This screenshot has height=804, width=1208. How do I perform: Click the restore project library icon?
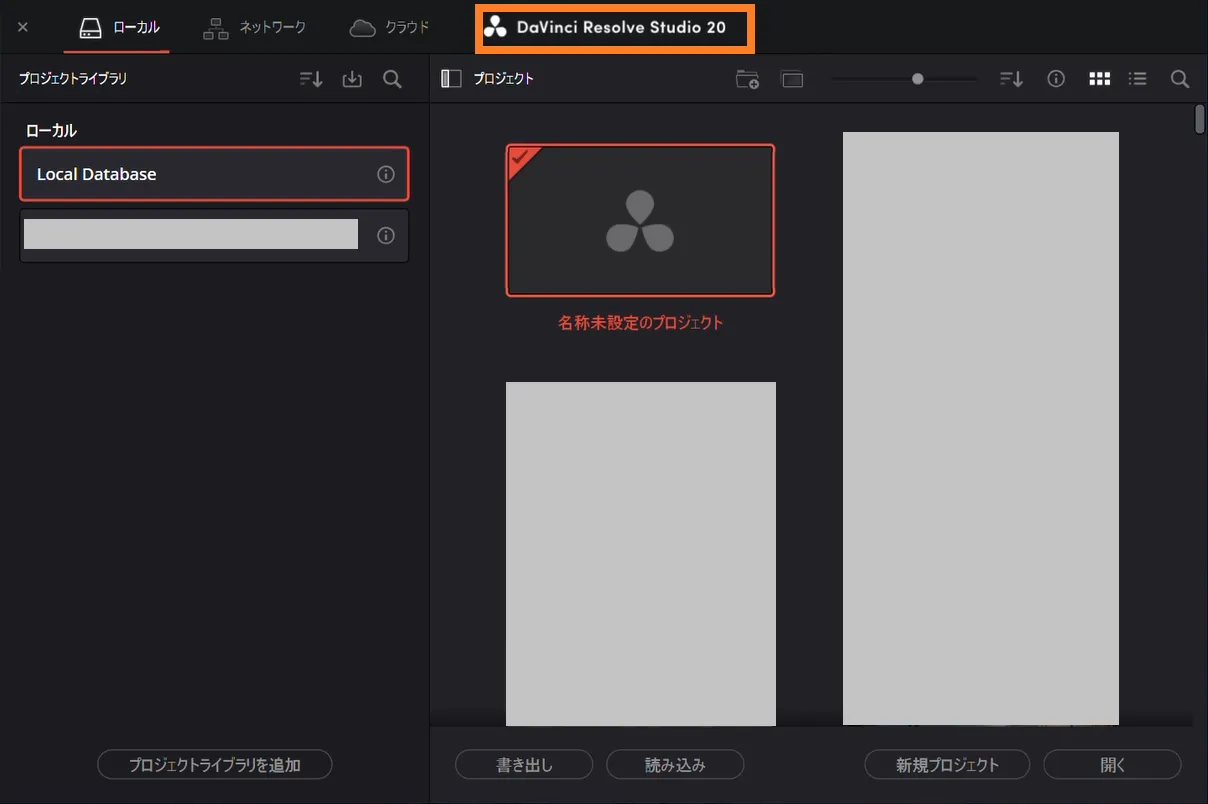[x=352, y=79]
